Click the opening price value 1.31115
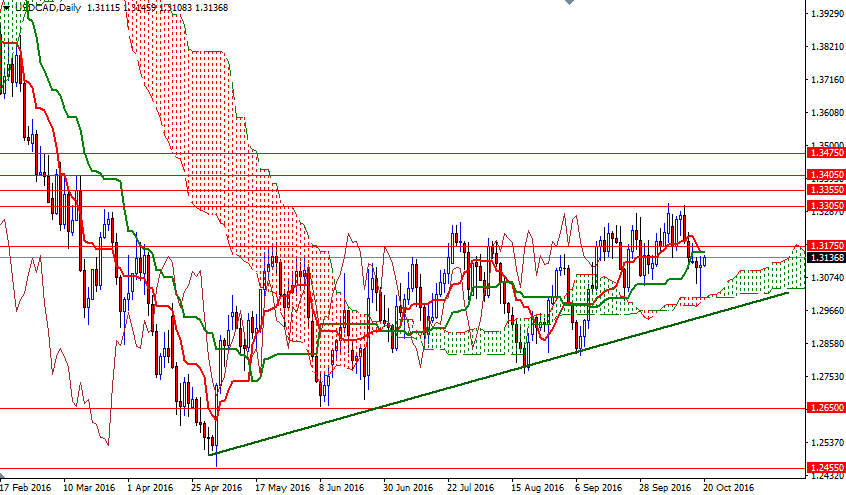Screen dimensions: 846x495 [102, 8]
